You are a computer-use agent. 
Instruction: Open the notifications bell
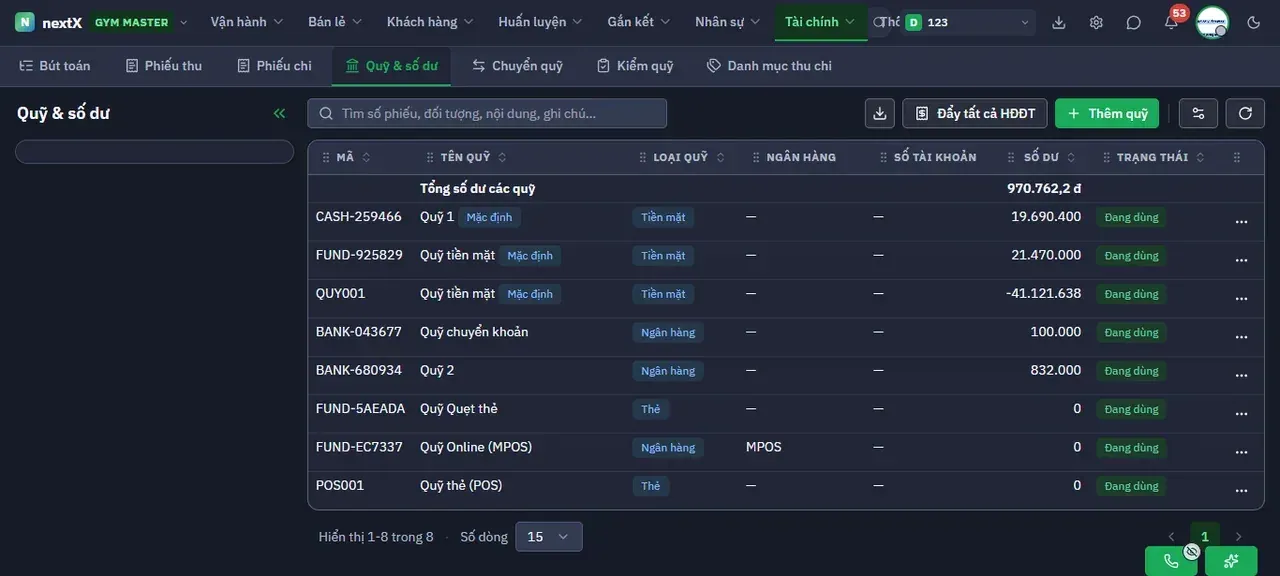[1171, 22]
